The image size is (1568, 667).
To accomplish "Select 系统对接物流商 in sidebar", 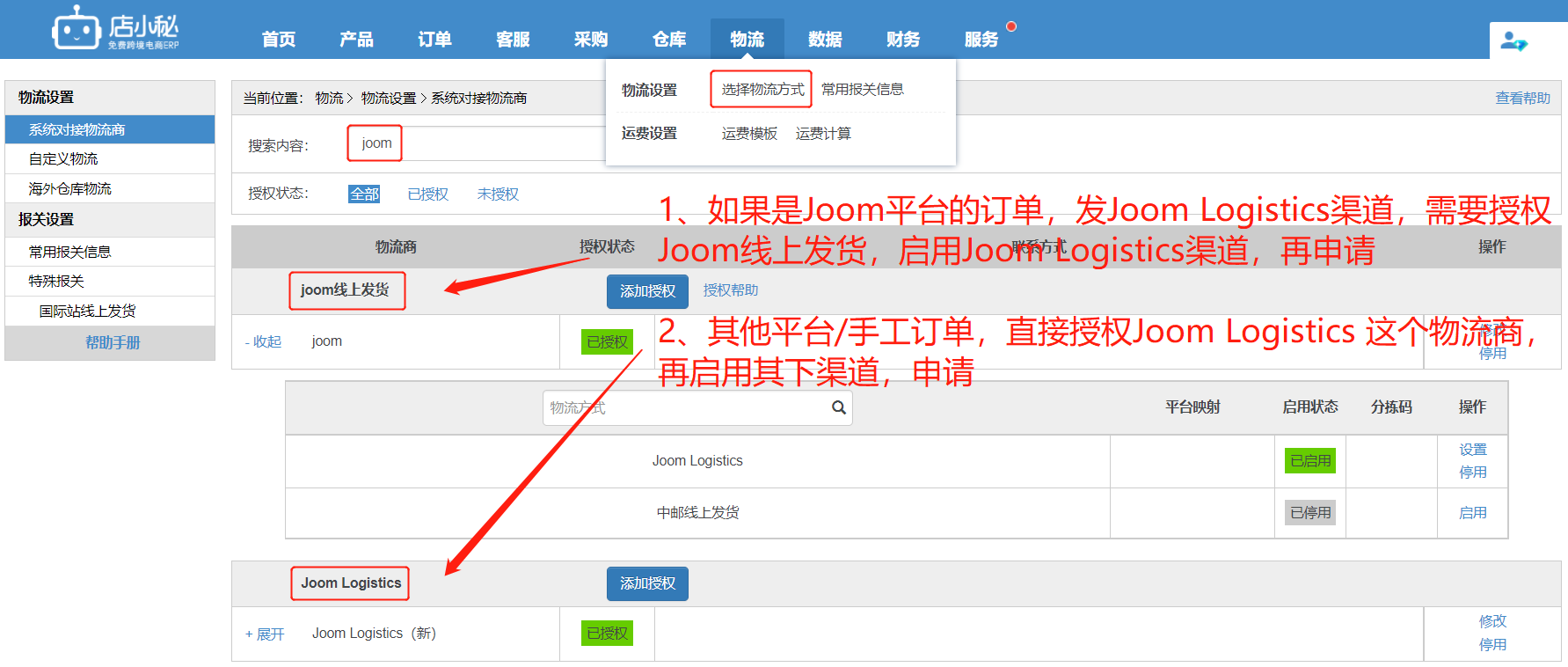I will [110, 129].
